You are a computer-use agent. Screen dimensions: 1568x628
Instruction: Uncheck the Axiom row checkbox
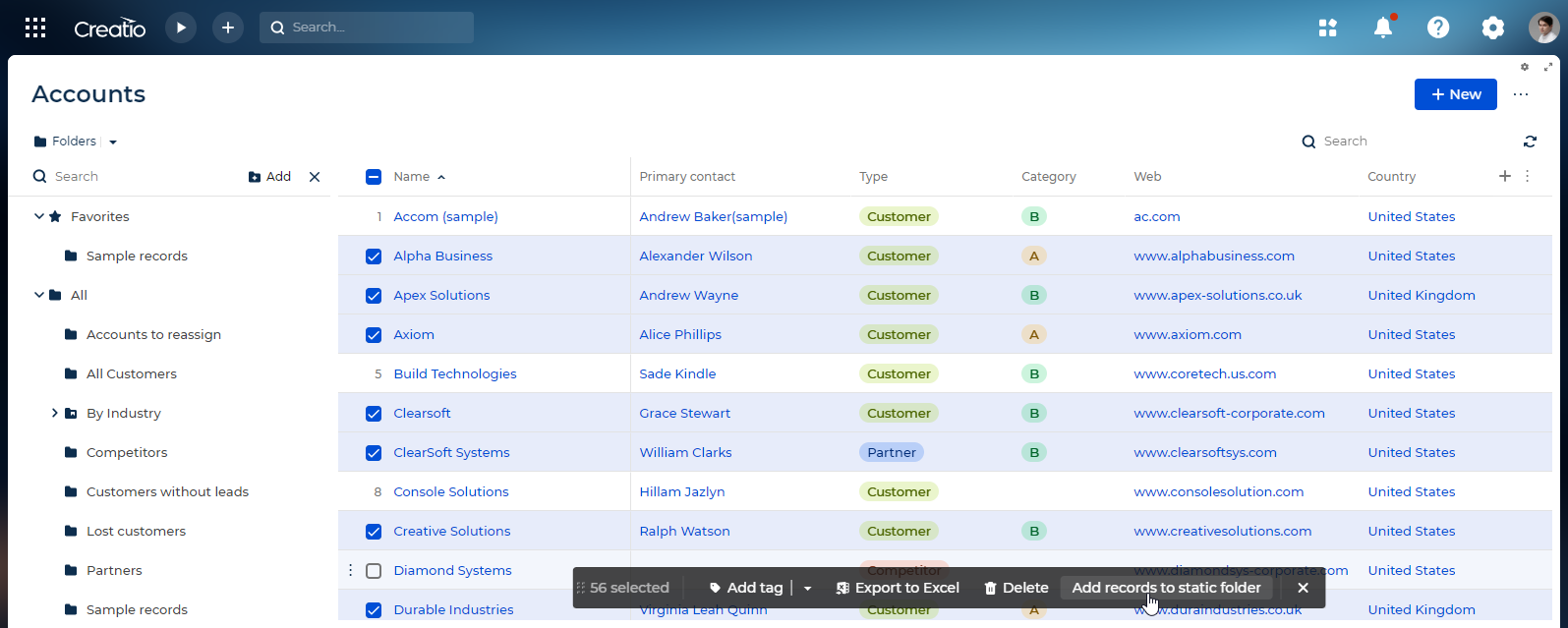point(374,334)
